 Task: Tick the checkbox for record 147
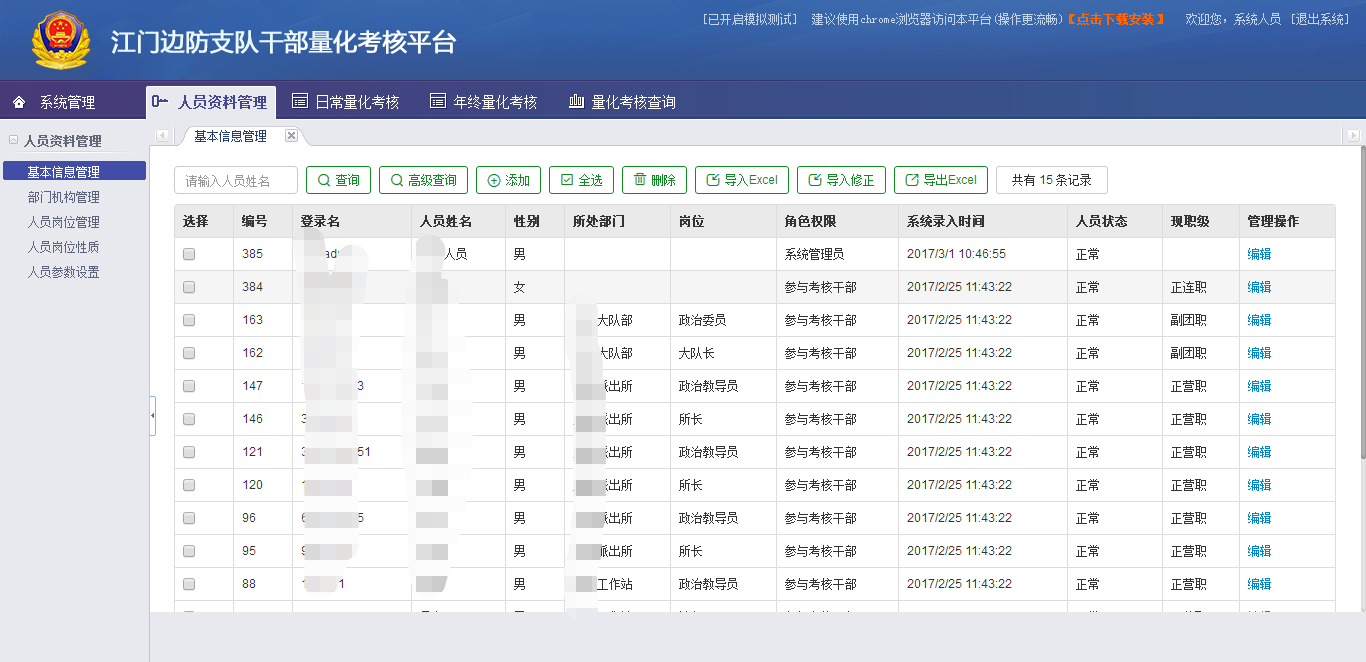pos(189,386)
